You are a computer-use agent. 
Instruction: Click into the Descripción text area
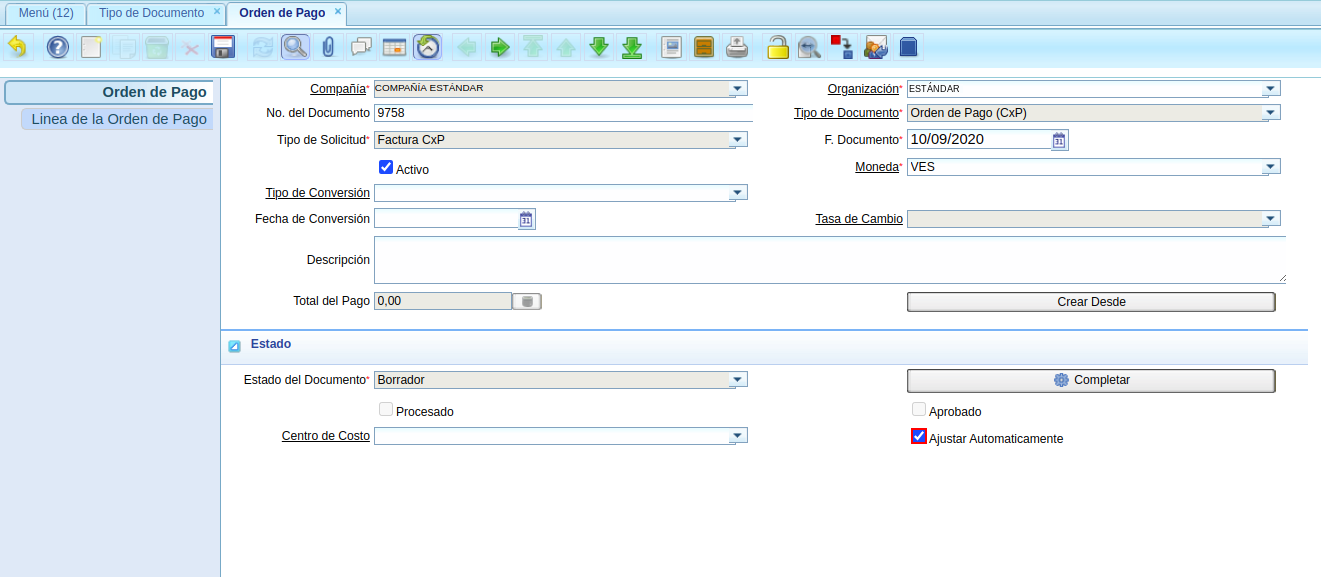tap(830, 259)
